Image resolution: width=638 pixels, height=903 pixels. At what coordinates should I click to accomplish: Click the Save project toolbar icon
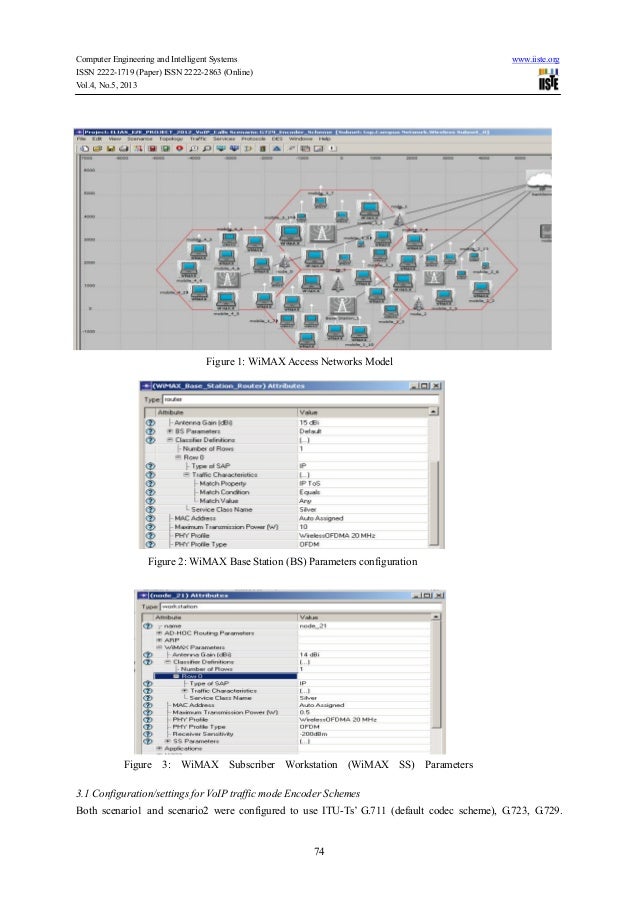[111, 149]
